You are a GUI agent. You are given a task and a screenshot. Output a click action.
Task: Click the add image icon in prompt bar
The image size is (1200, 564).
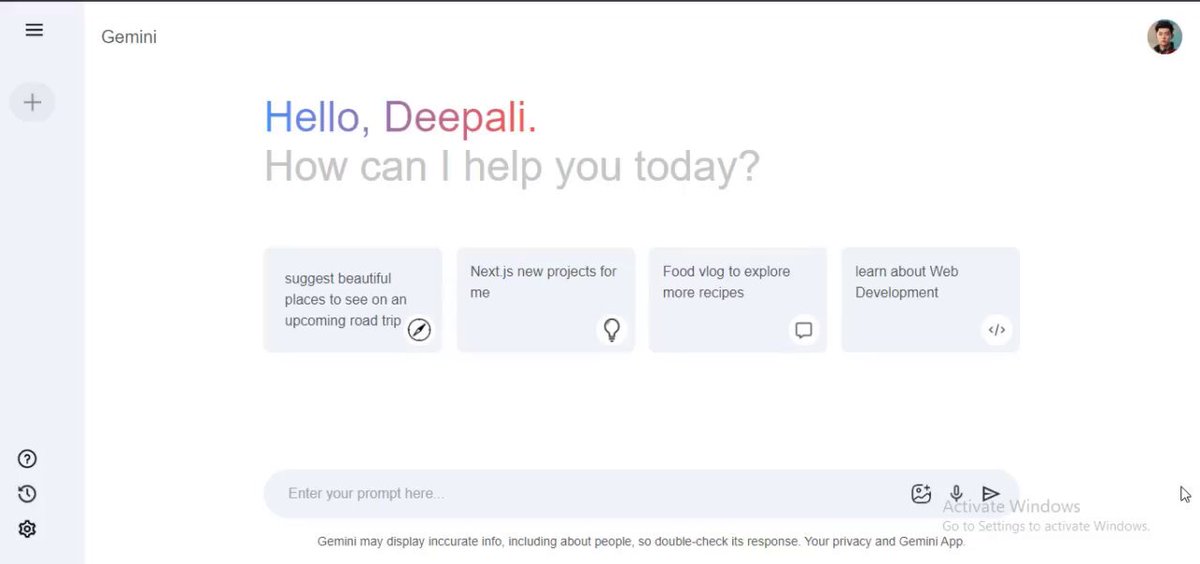921,493
